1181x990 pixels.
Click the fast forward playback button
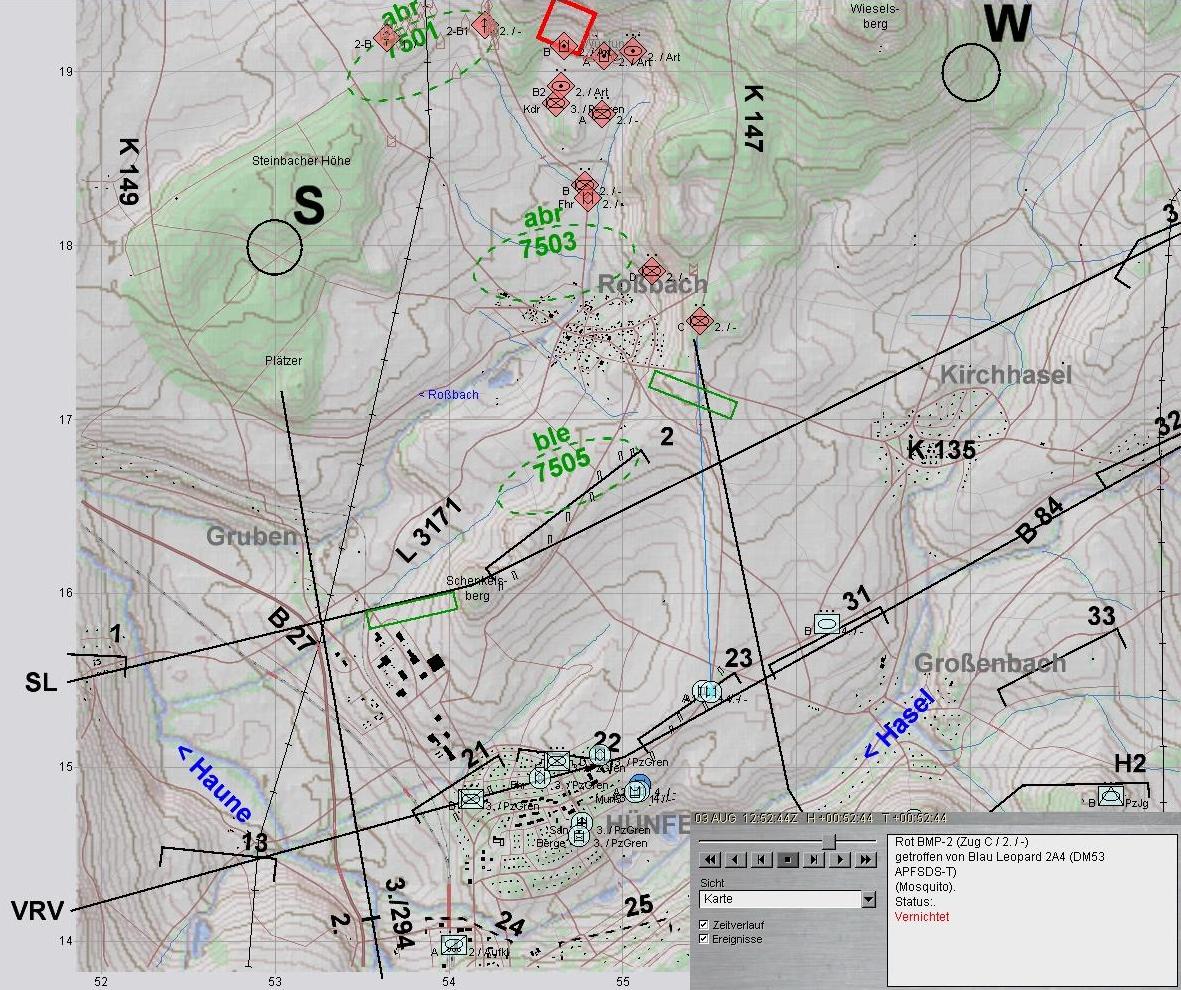click(x=866, y=859)
